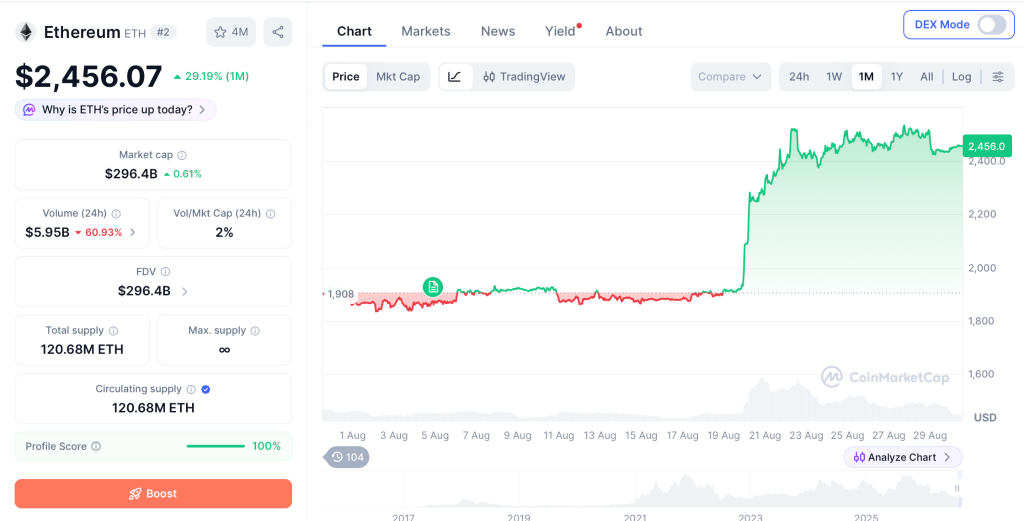
Task: Click the info icon beside FDV
Action: pyautogui.click(x=166, y=272)
